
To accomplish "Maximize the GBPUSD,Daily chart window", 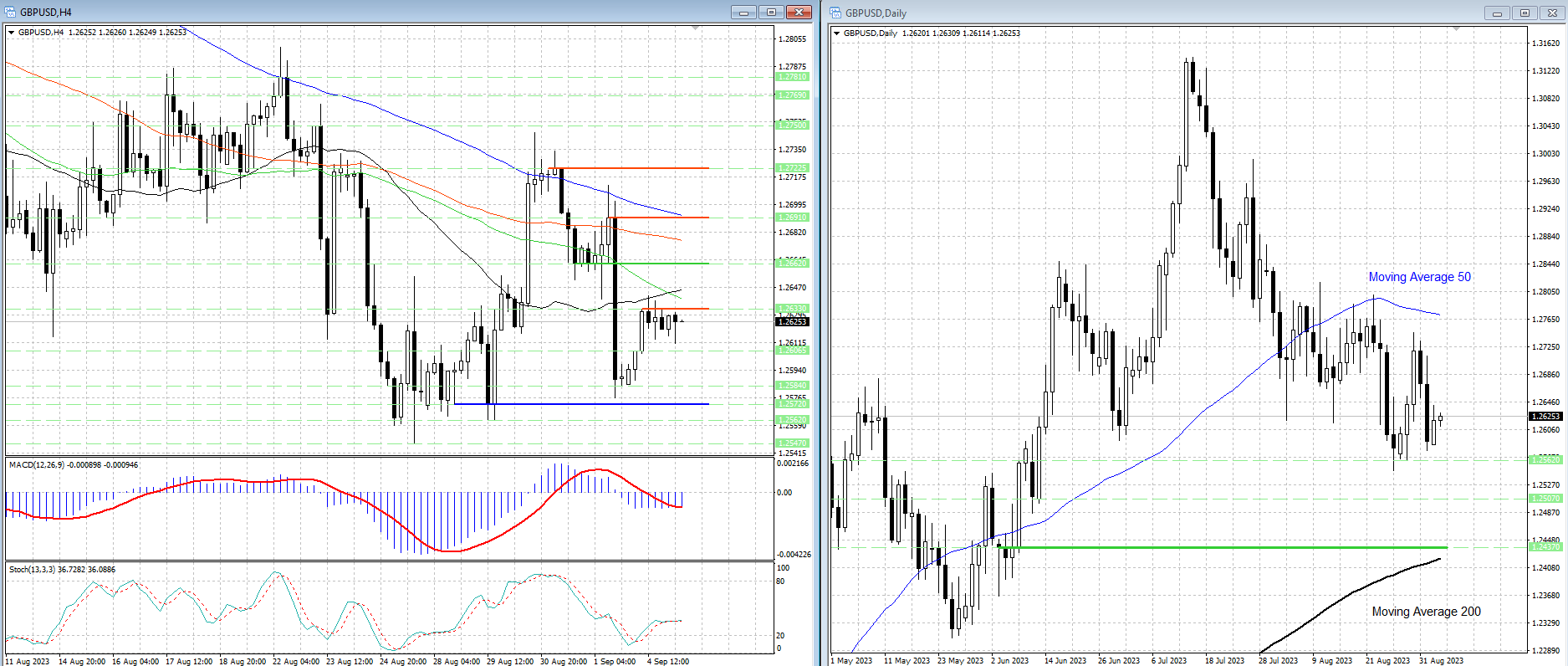I will pyautogui.click(x=1525, y=13).
